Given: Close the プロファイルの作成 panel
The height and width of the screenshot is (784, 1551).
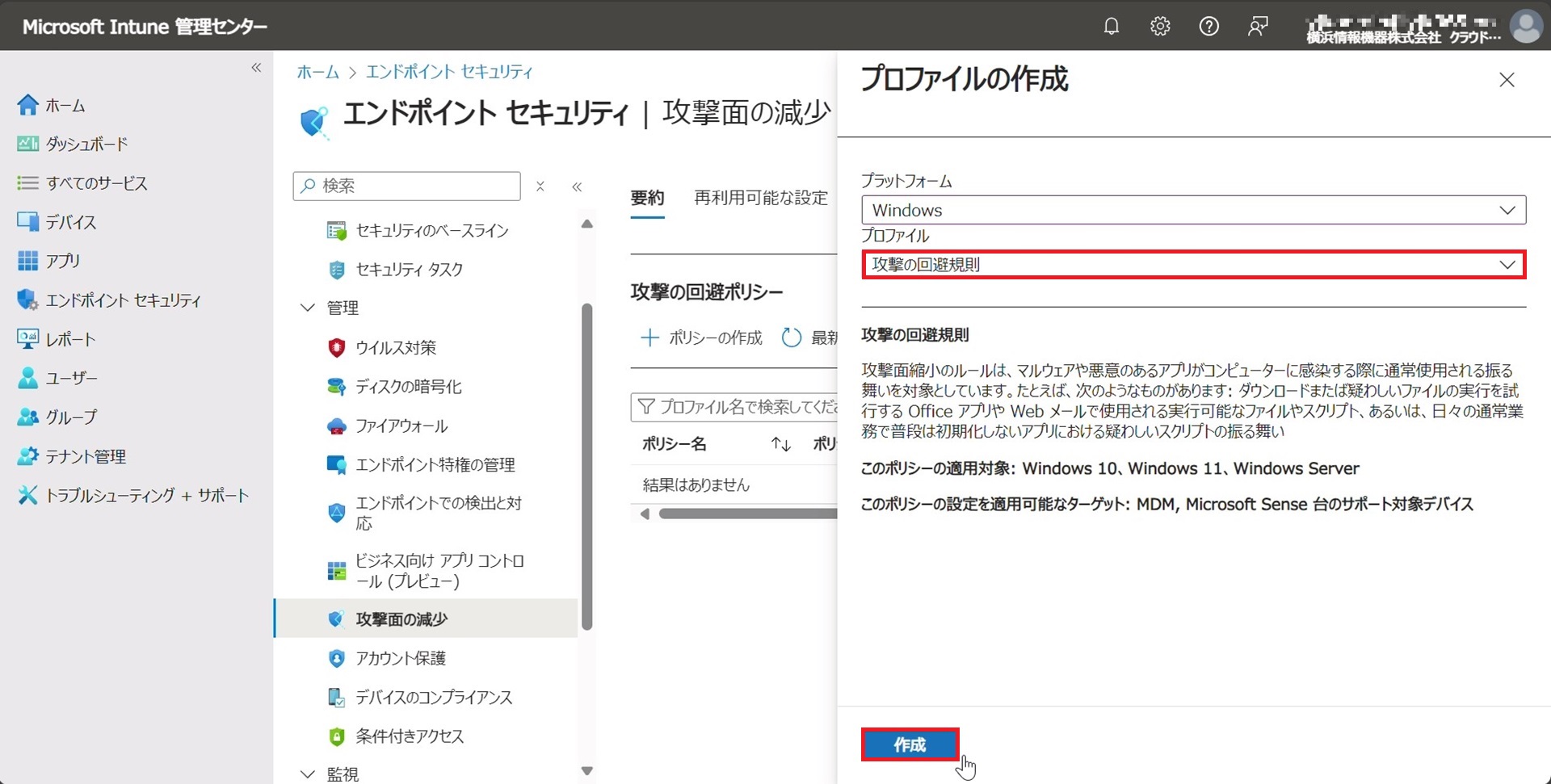Looking at the screenshot, I should point(1507,80).
